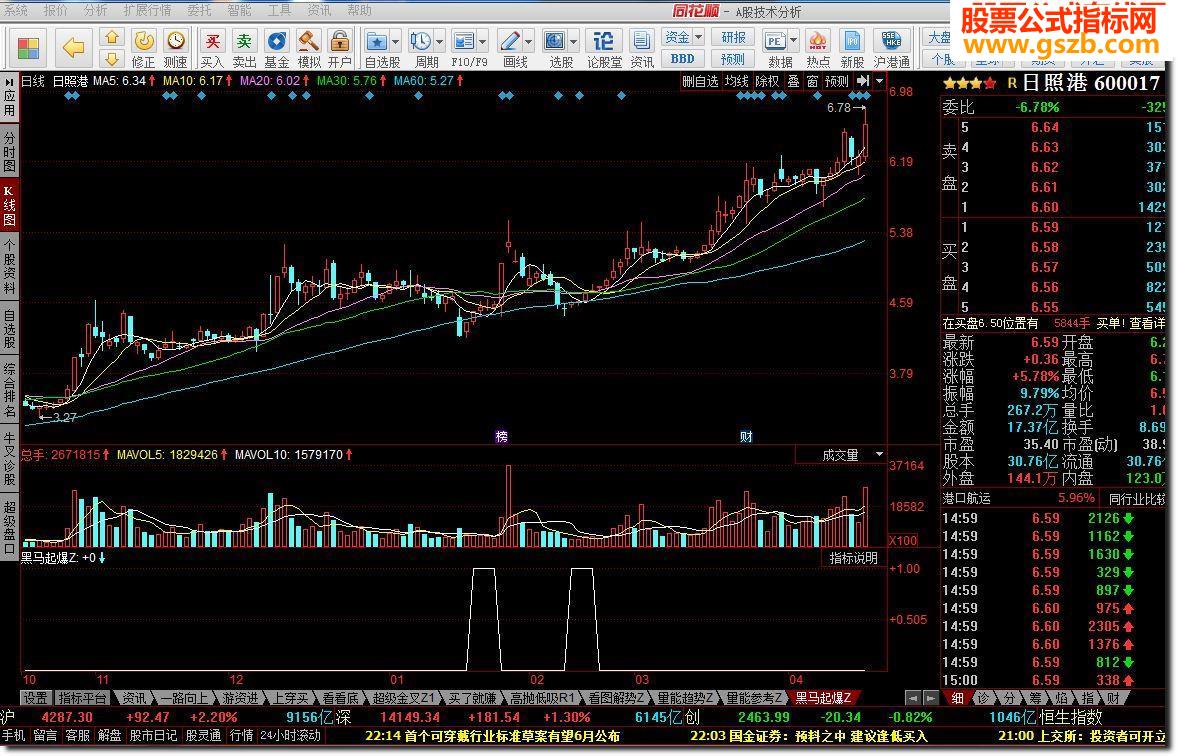Expand the 自选股 dropdown arrow
1178x756 pixels.
point(396,42)
